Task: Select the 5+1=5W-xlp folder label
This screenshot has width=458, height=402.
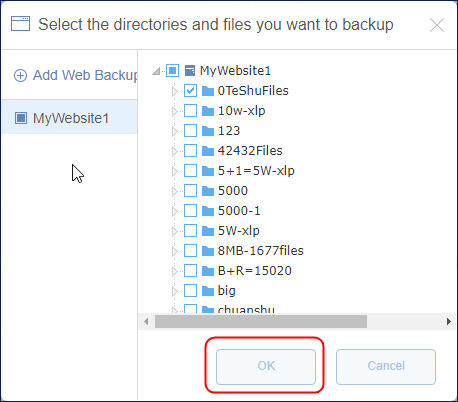Action: pos(256,171)
